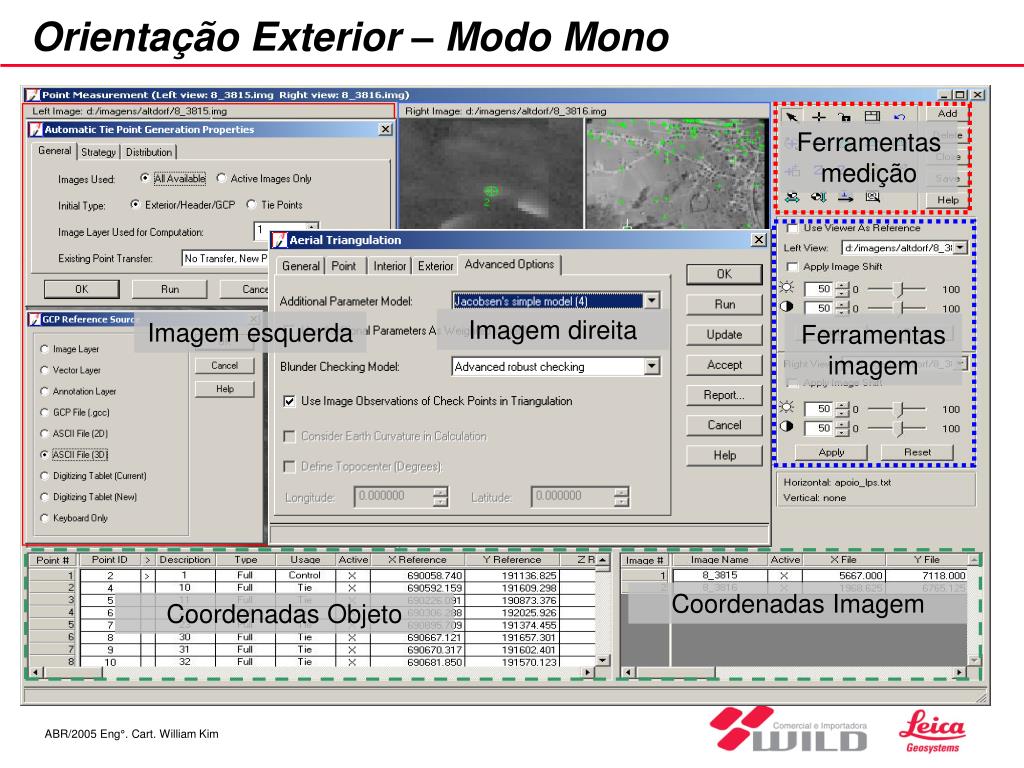This screenshot has height=768, width=1024.
Task: Switch to the Point tab in Aerial Triangulation
Action: [344, 266]
